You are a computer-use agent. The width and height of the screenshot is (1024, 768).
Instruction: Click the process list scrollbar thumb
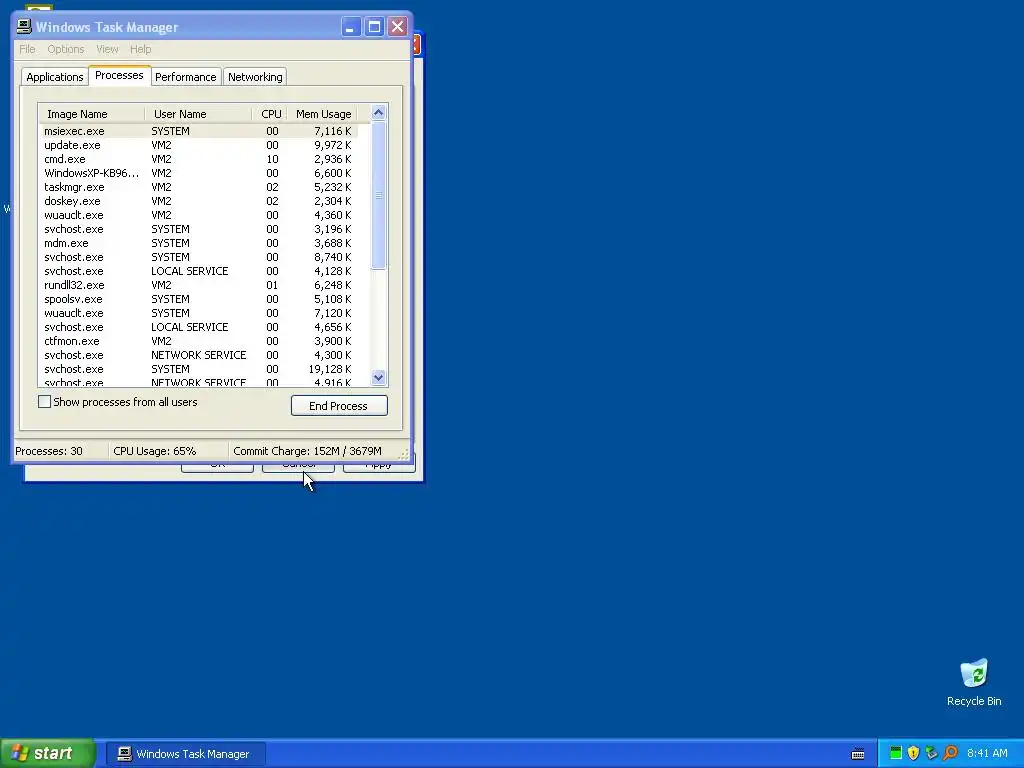378,195
